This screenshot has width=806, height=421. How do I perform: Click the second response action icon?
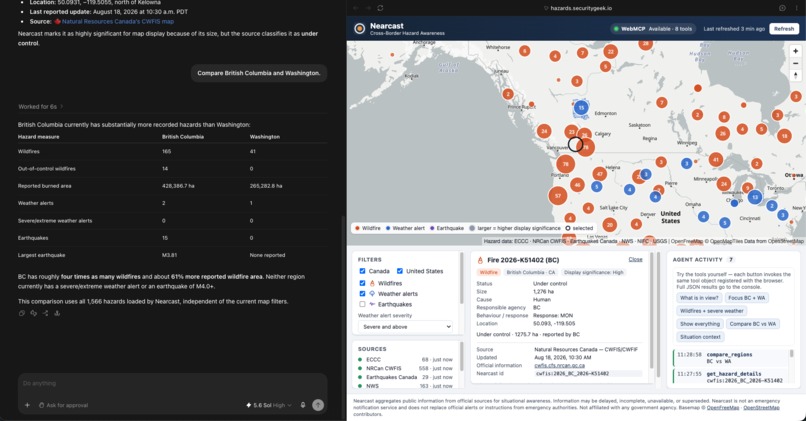33,313
